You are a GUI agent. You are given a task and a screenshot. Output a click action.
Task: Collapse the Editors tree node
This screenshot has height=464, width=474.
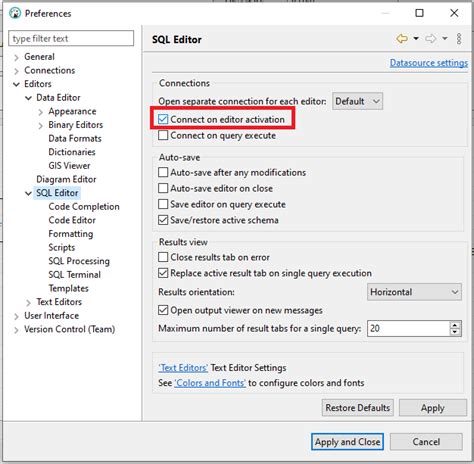click(x=16, y=84)
